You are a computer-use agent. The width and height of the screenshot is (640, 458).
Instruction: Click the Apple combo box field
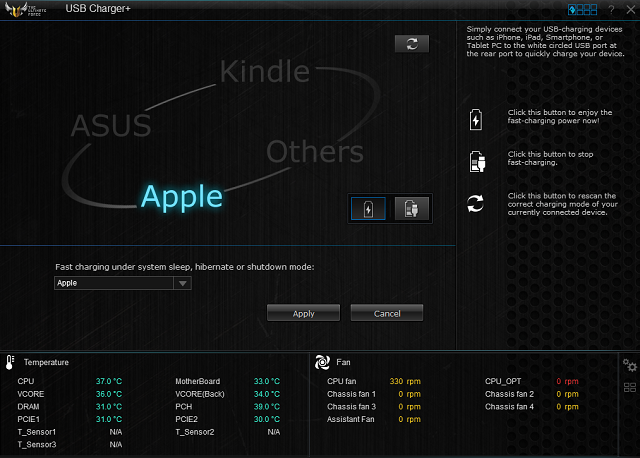point(113,283)
